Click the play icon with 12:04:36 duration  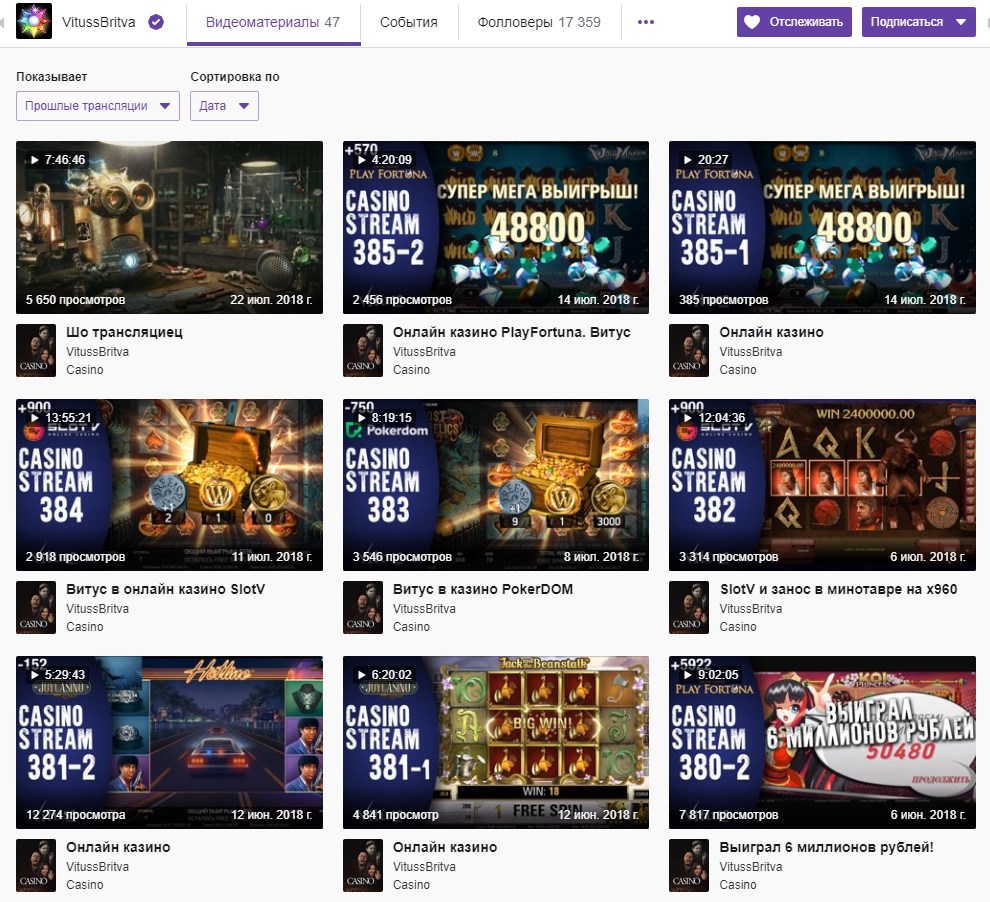point(688,417)
